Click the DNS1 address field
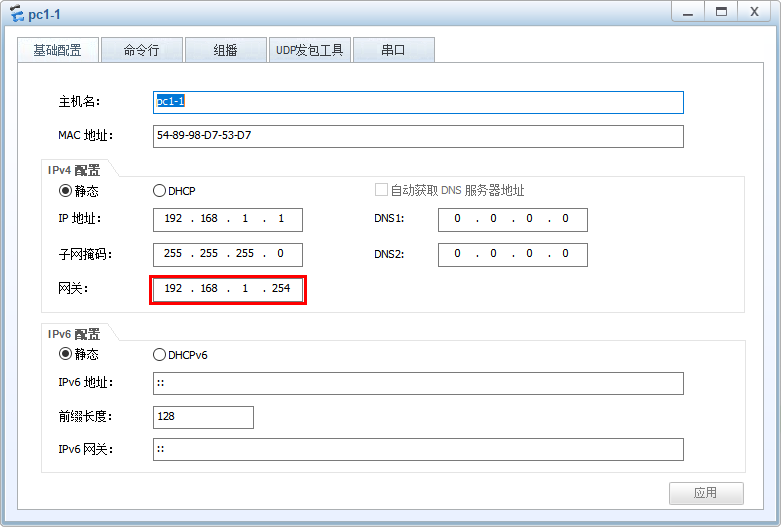781x527 pixels. tap(513, 220)
